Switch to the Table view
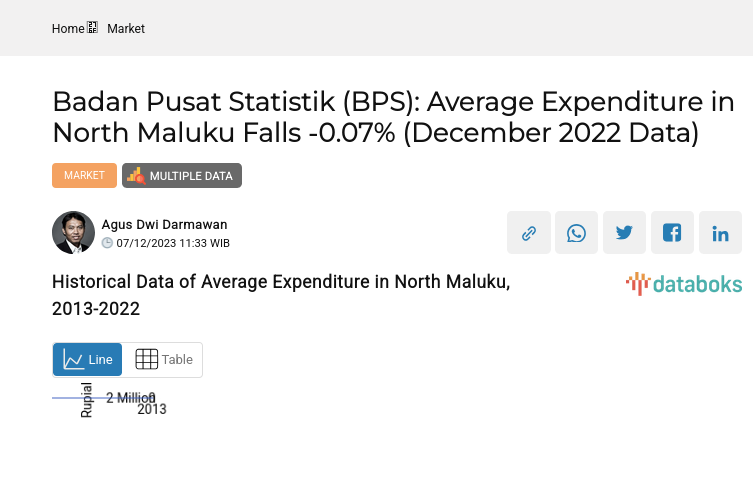The height and width of the screenshot is (498, 753). 163,360
